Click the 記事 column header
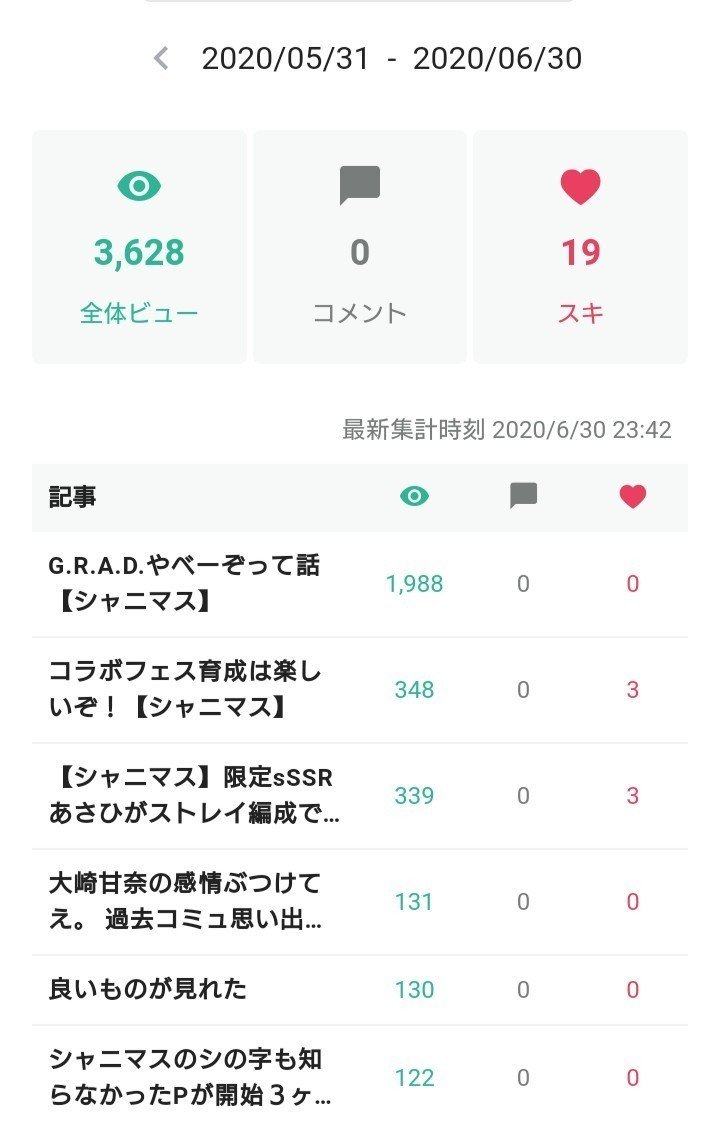Image resolution: width=720 pixels, height=1124 pixels. point(73,497)
